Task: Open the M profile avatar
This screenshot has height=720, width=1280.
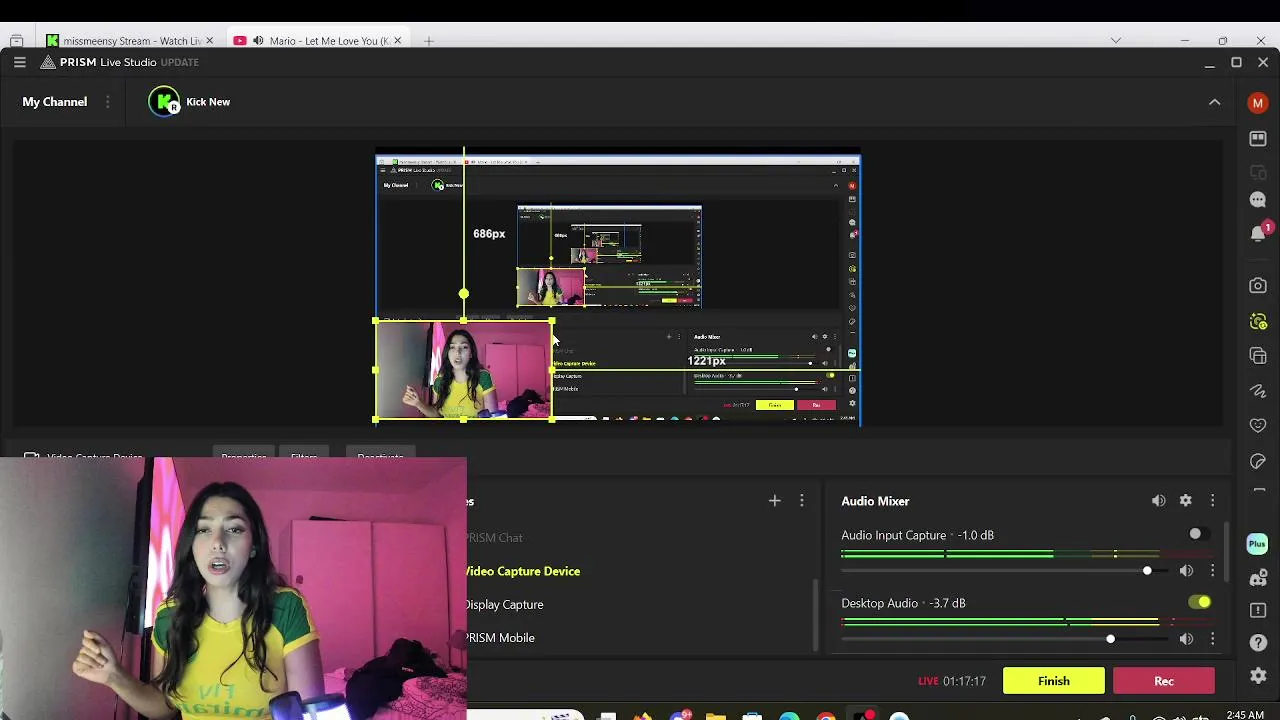Action: click(1258, 103)
